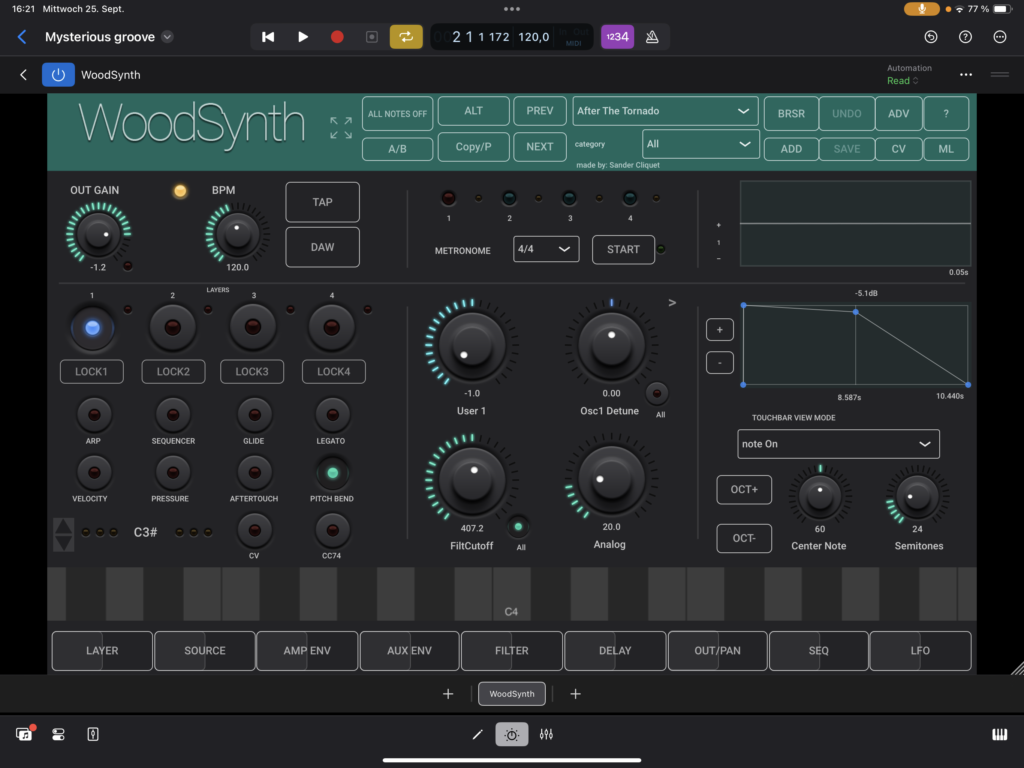The image size is (1024, 768).
Task: Open the undo history icon
Action: point(931,37)
